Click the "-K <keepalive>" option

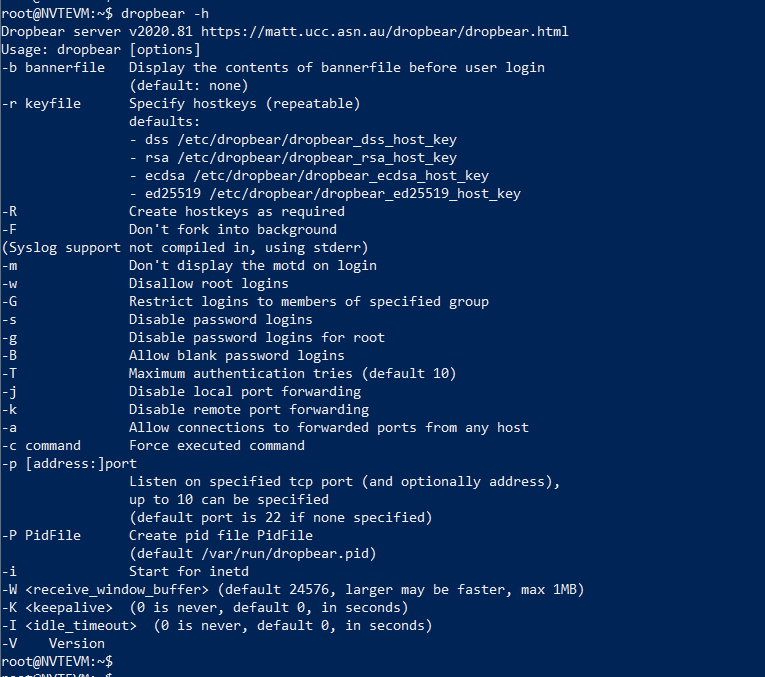(x=53, y=607)
